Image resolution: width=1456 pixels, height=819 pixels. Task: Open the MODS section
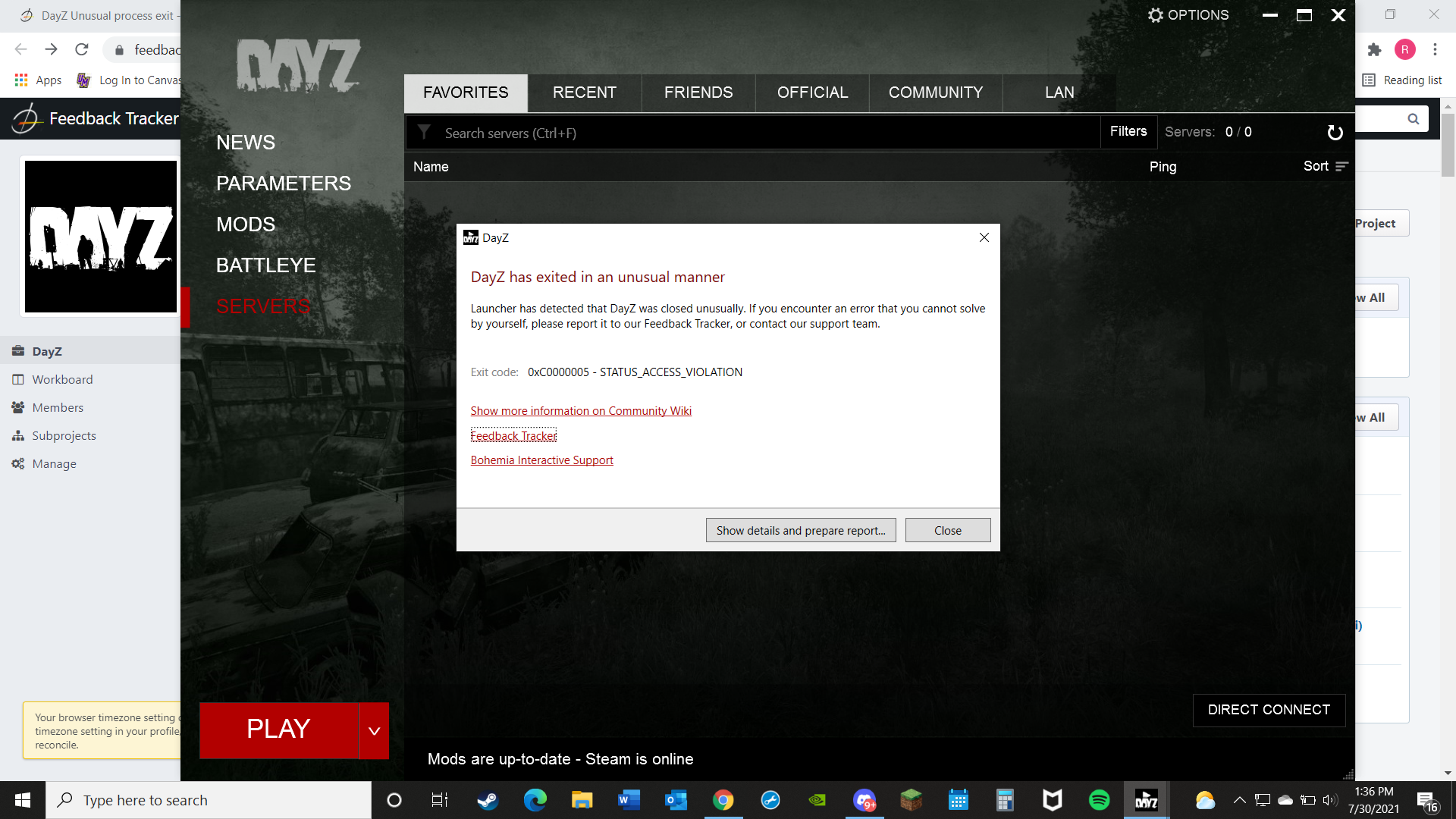(246, 224)
